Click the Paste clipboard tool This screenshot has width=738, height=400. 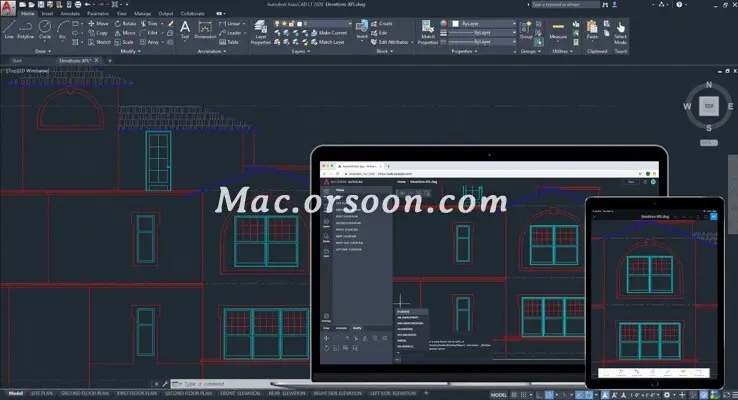click(592, 30)
